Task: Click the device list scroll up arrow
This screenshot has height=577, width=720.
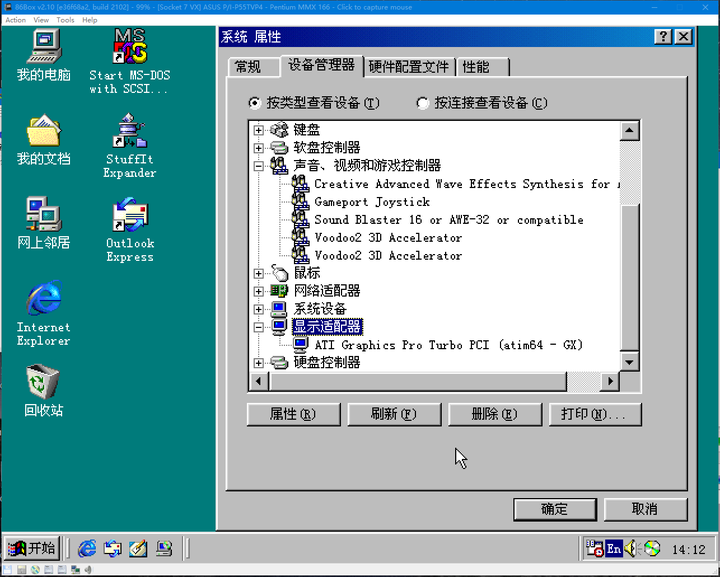Action: [x=630, y=131]
